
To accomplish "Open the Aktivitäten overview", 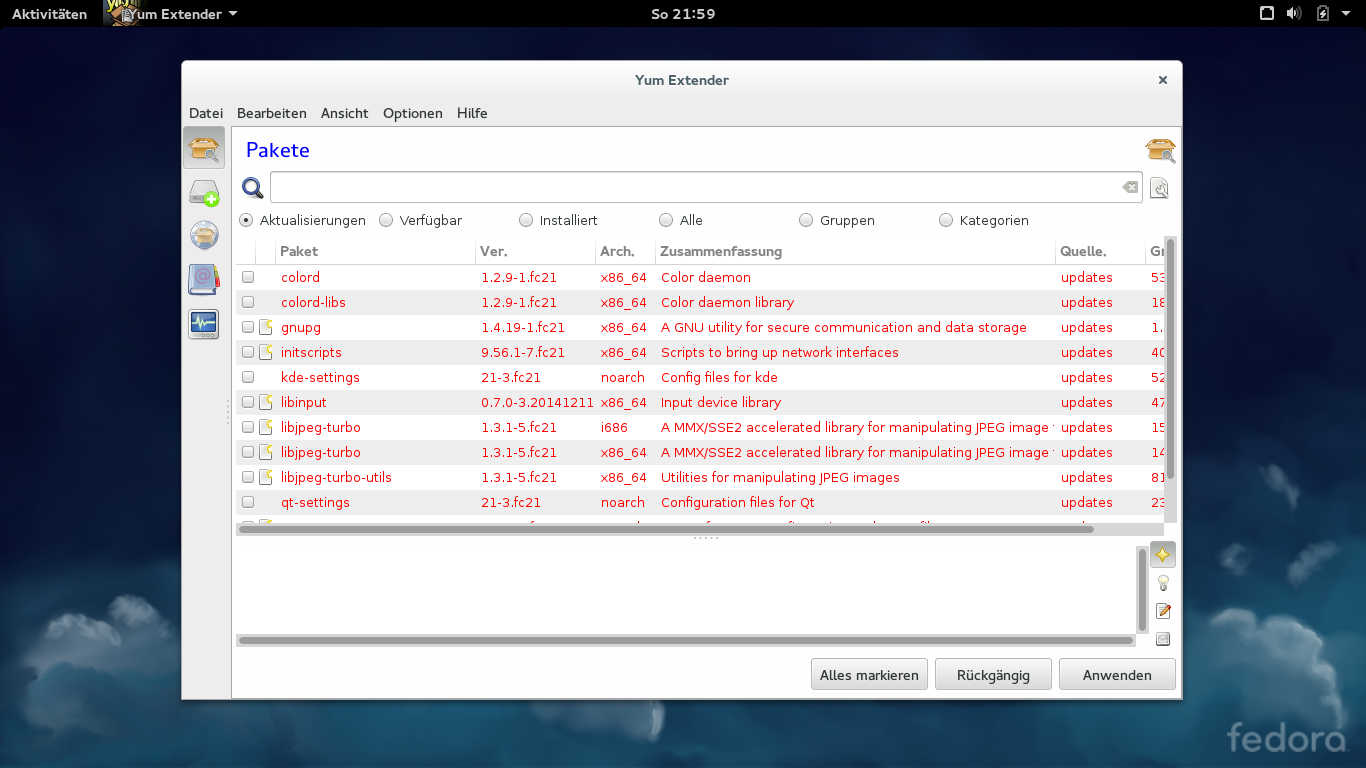I will pyautogui.click(x=50, y=13).
